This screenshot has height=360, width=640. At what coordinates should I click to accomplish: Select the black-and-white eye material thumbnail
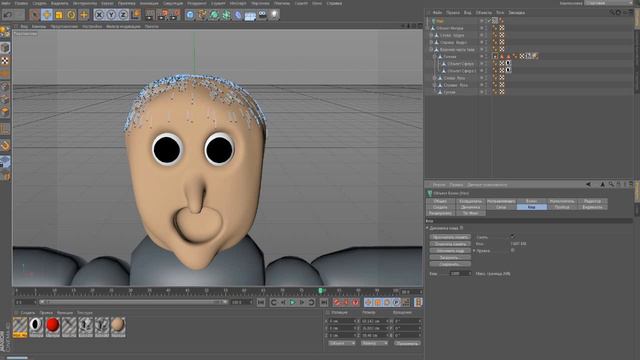(x=36, y=327)
